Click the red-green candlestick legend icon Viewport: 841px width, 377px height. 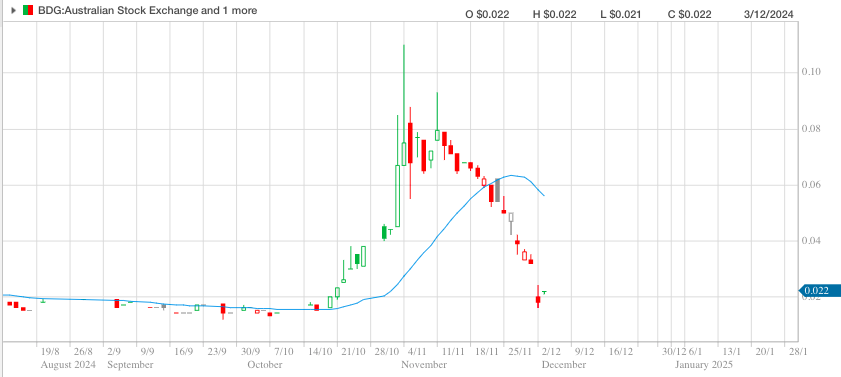tap(28, 11)
